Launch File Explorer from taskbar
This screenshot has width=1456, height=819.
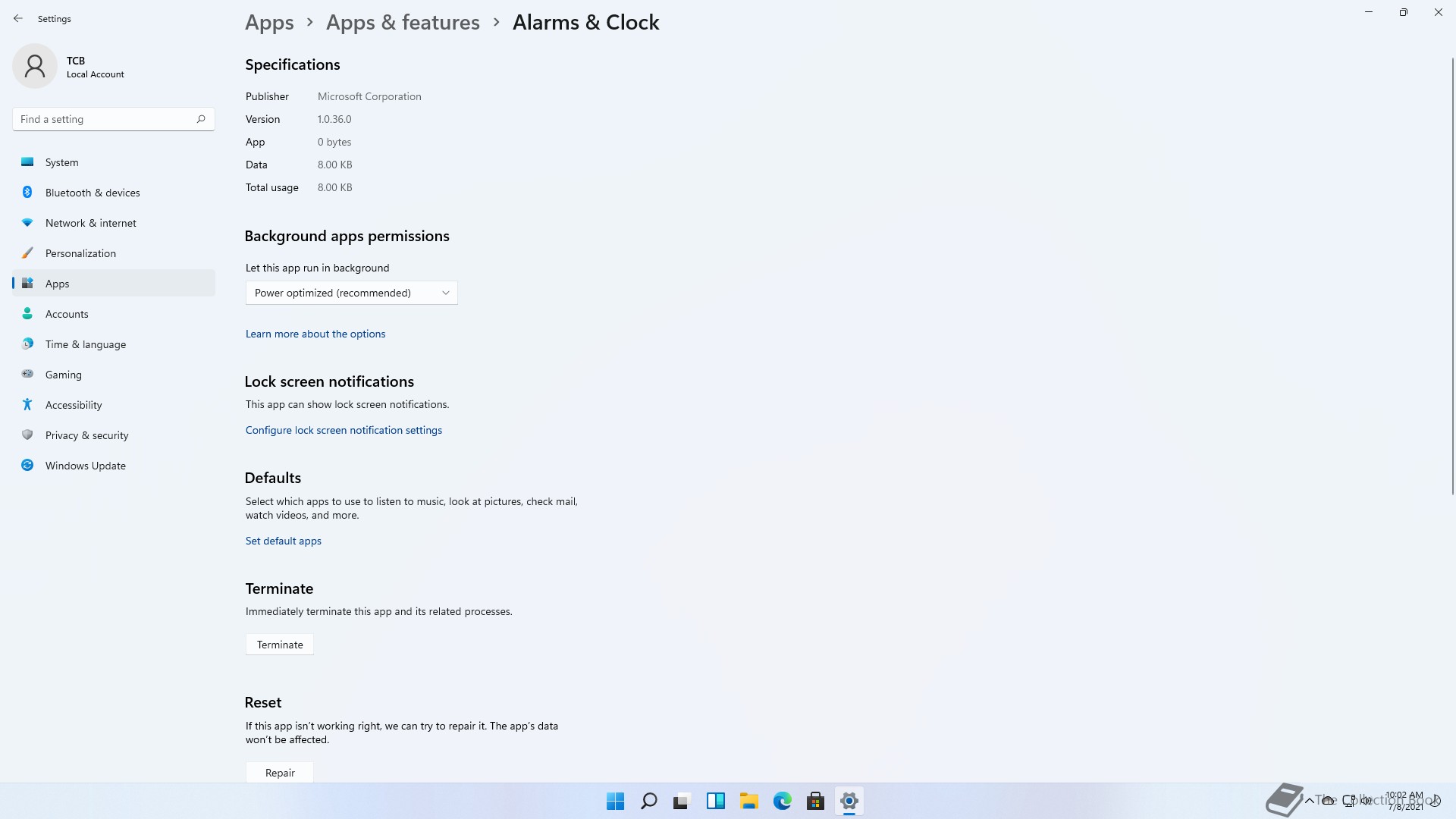(x=748, y=801)
